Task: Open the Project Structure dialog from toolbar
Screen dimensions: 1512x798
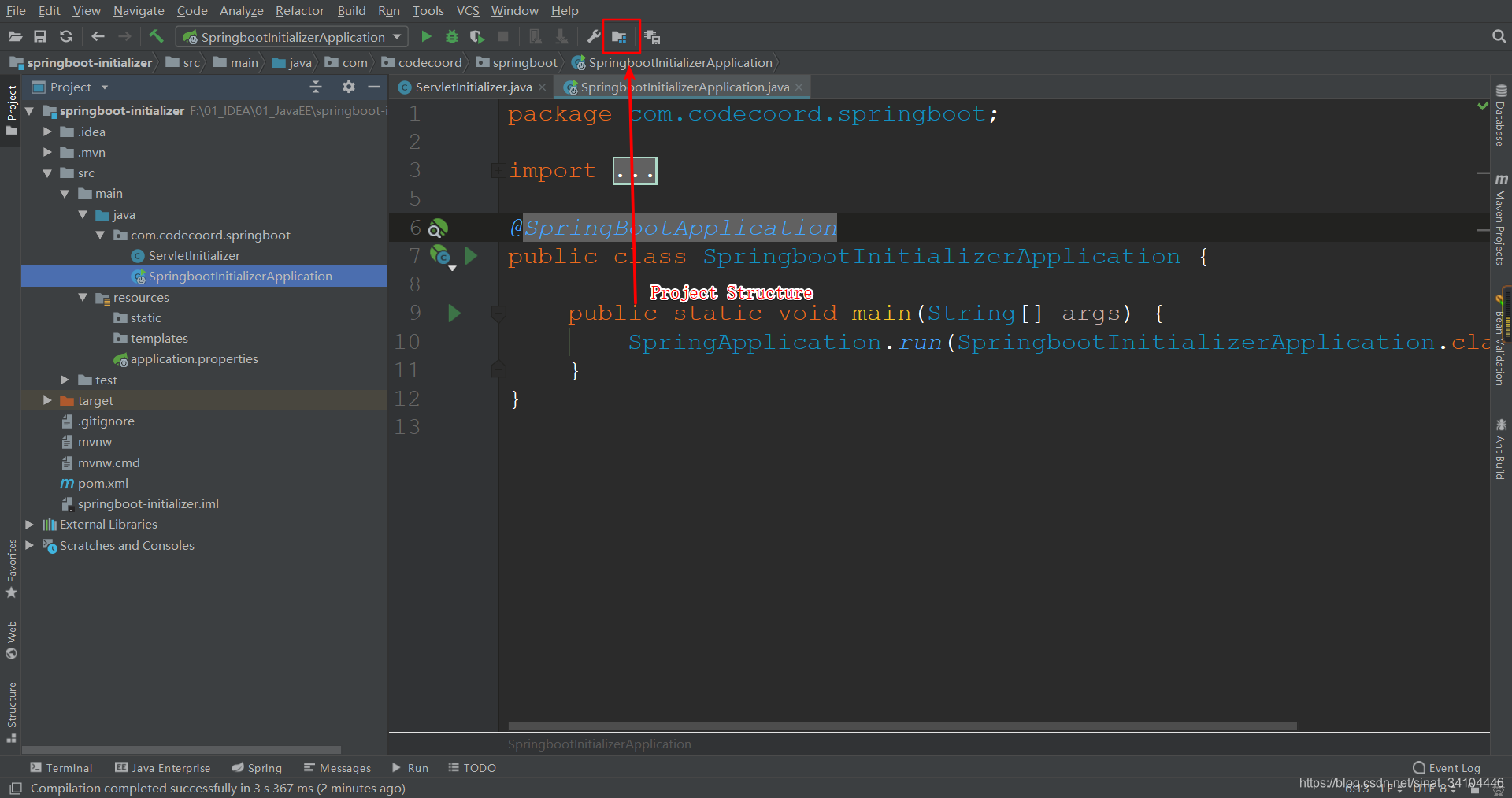Action: point(621,36)
